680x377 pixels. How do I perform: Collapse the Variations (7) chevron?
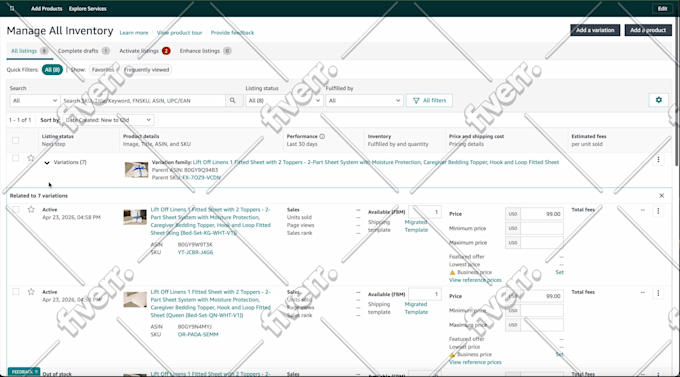point(47,163)
